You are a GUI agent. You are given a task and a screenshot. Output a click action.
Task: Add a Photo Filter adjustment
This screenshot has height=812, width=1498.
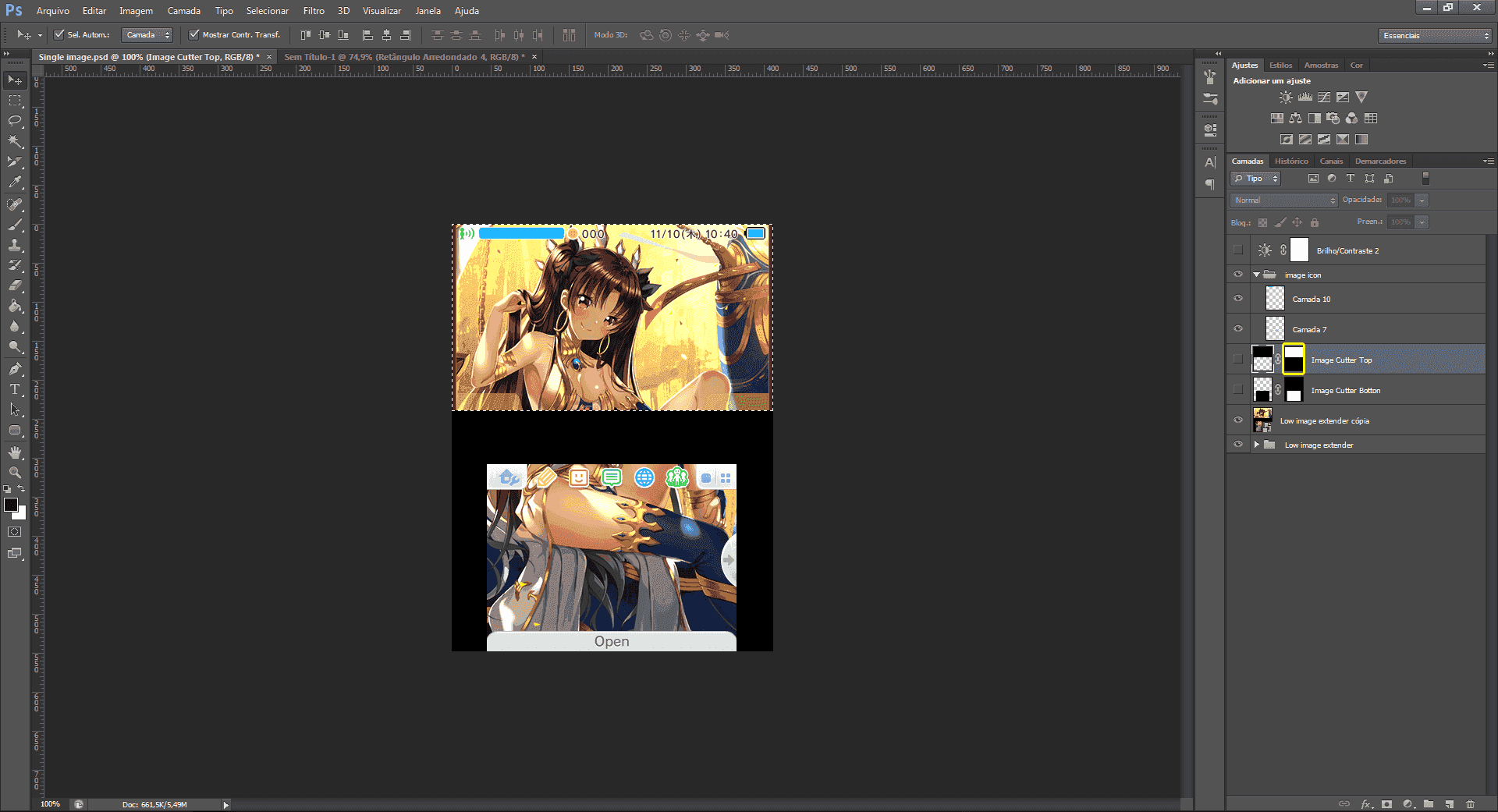point(1333,119)
